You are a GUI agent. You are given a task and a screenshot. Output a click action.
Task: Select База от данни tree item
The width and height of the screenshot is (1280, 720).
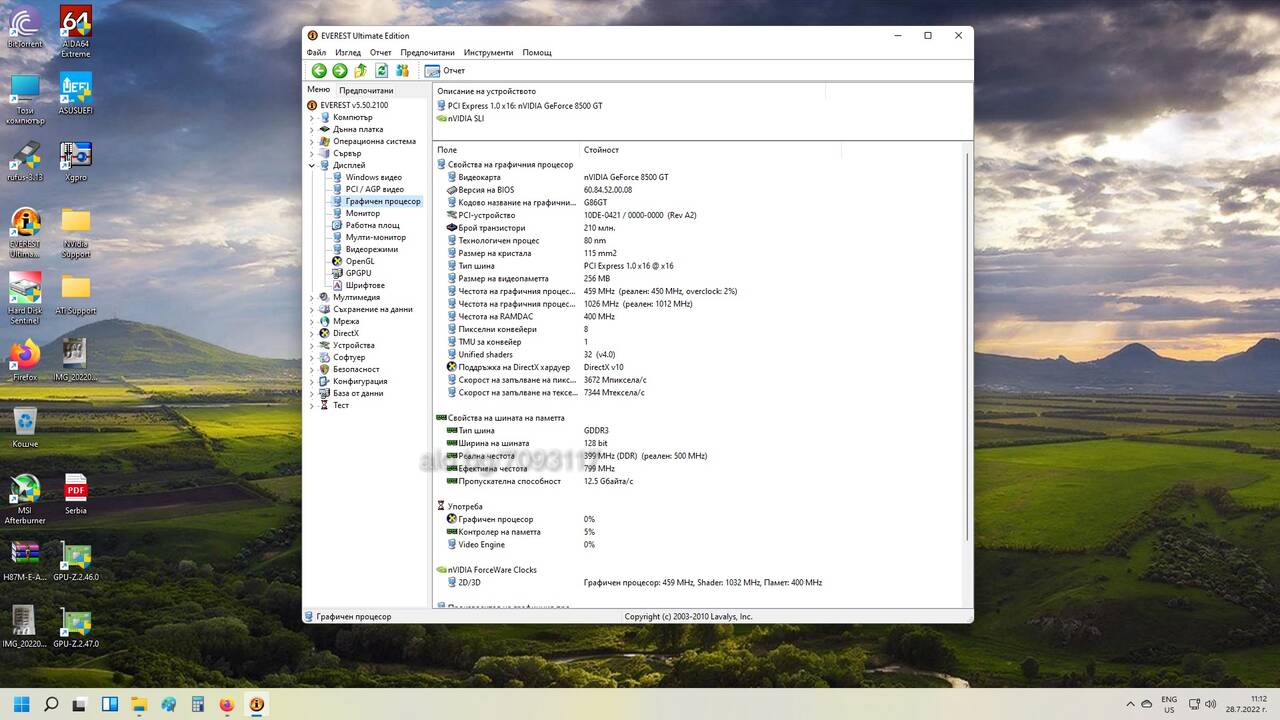[358, 393]
